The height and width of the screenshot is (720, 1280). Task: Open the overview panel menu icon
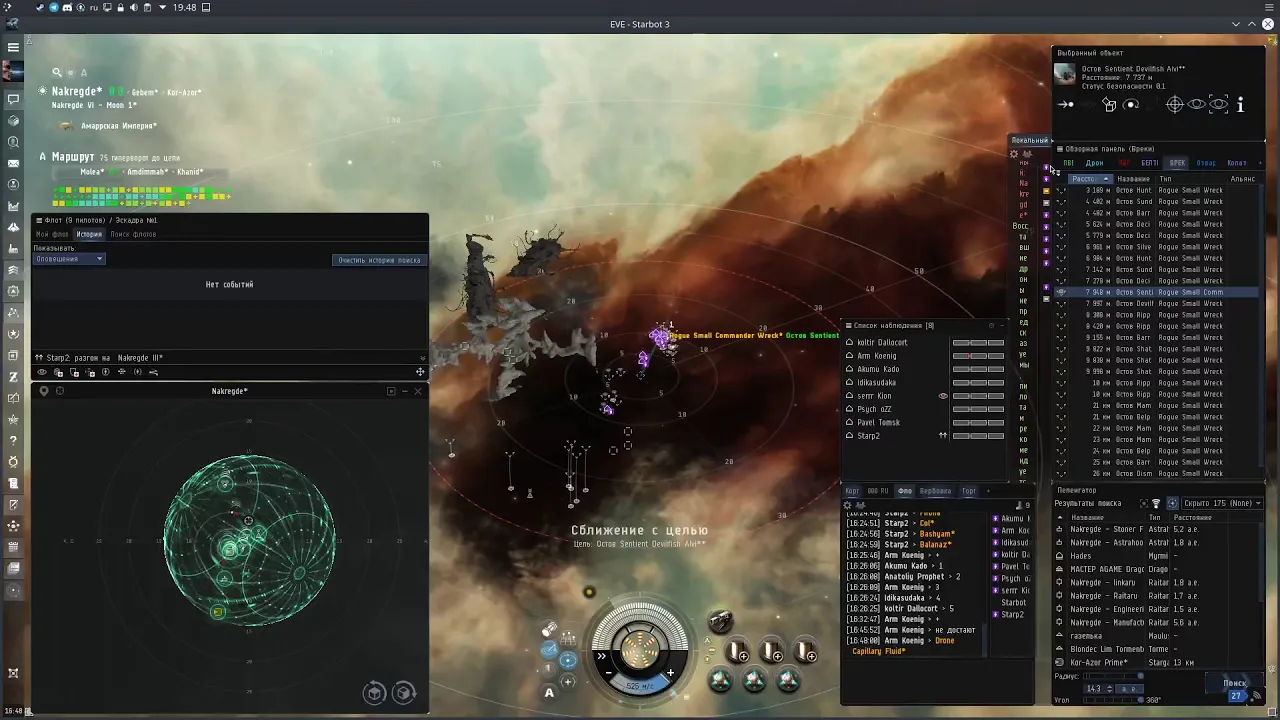pos(1060,149)
